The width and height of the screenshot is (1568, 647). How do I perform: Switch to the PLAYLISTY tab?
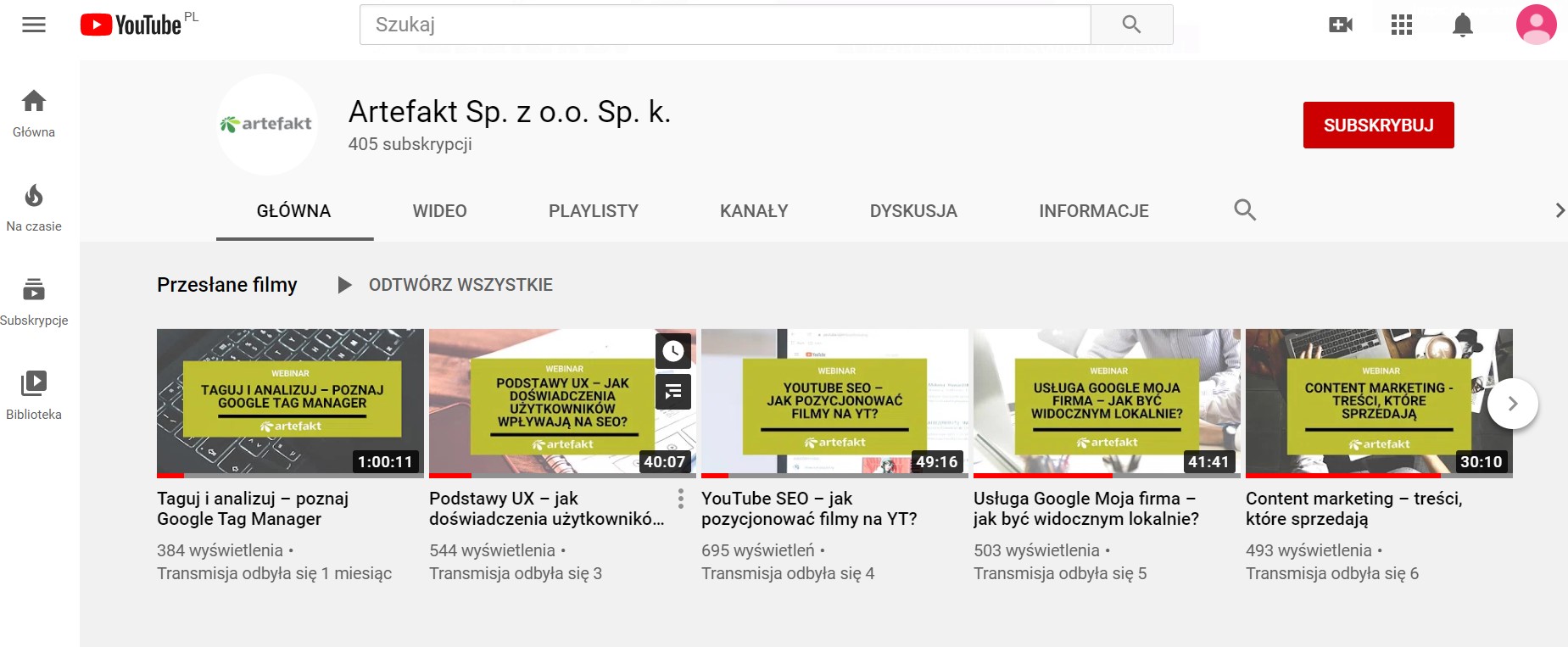click(x=594, y=211)
